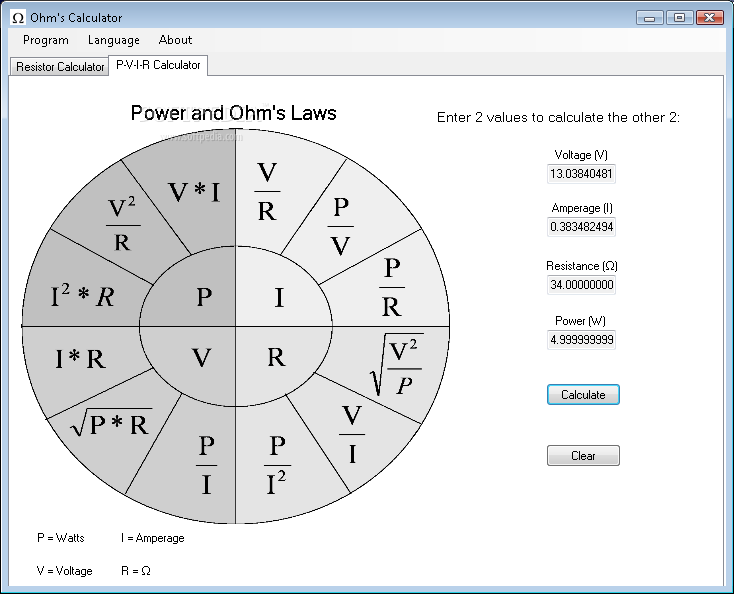Click the 'P = Watts' legend text
This screenshot has height=594, width=734.
coord(61,538)
